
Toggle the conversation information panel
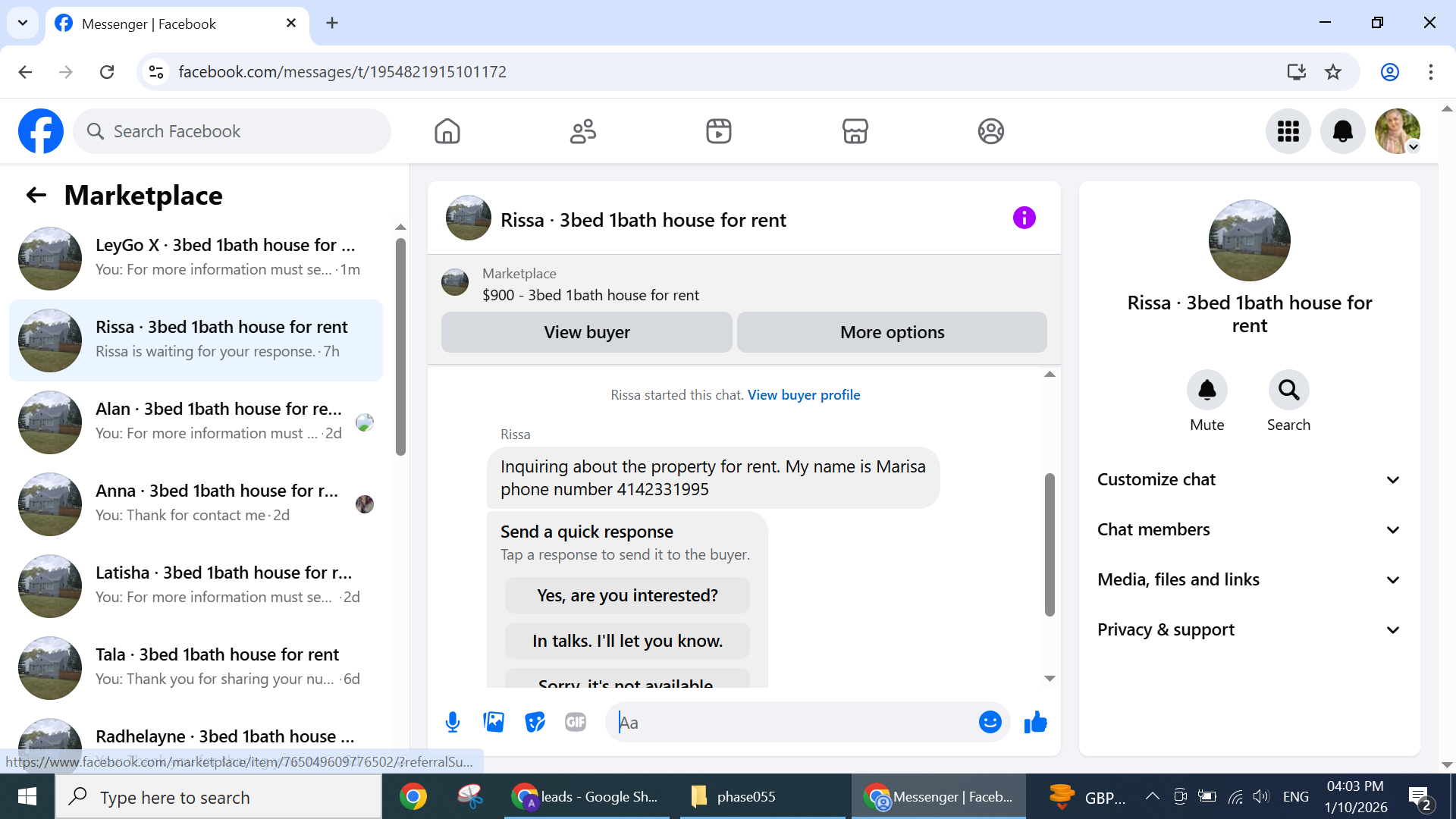point(1024,218)
